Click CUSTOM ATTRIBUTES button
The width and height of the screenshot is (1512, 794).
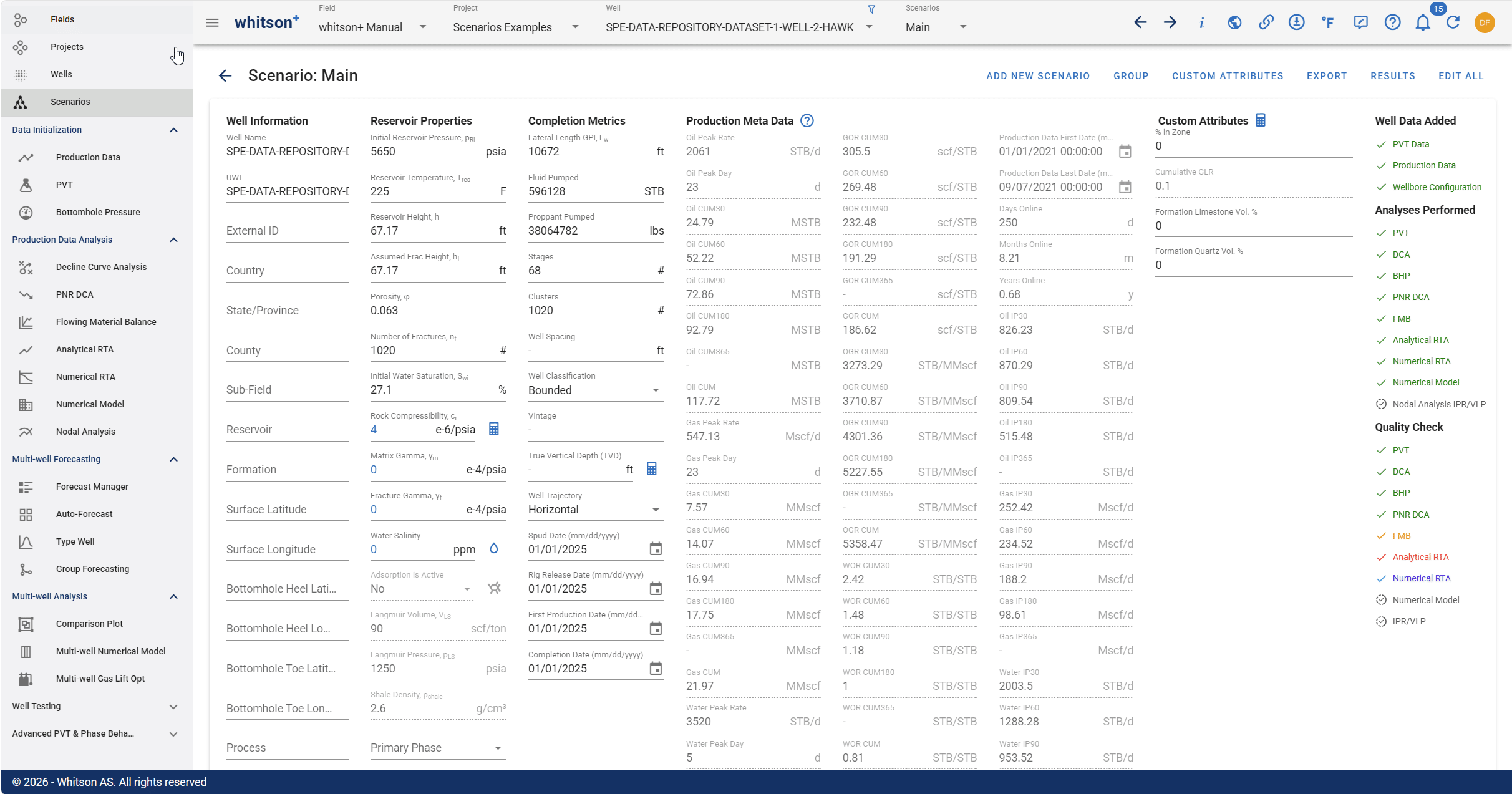click(1228, 76)
